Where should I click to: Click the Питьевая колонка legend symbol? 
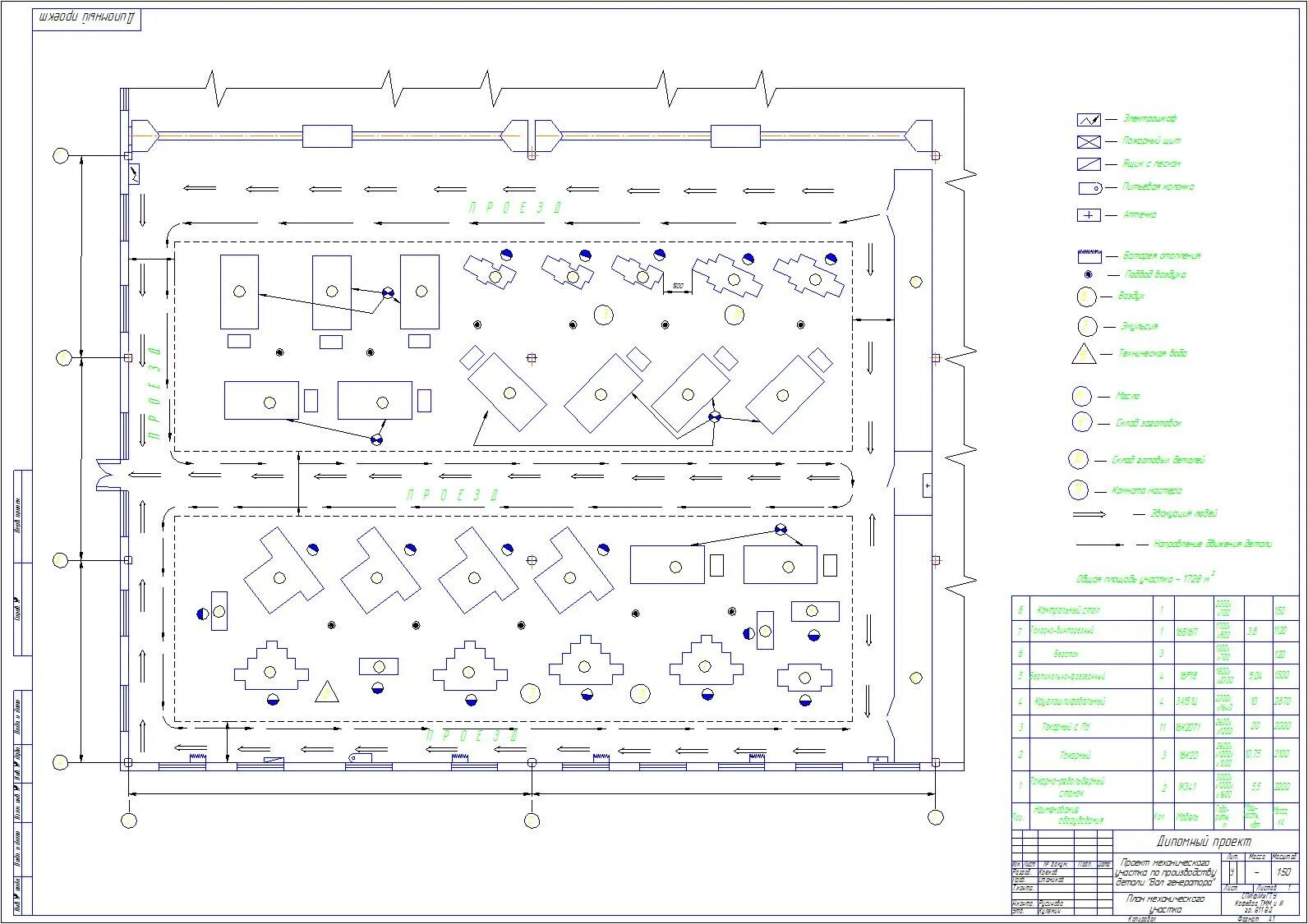1090,188
